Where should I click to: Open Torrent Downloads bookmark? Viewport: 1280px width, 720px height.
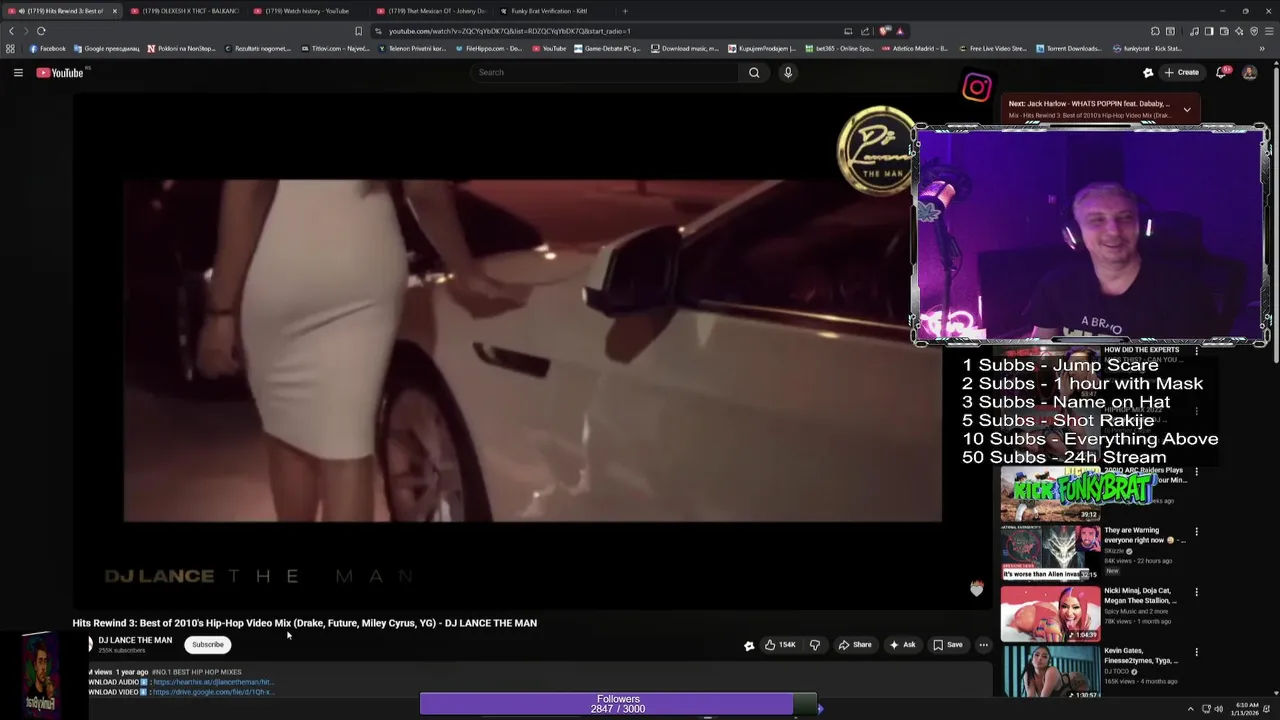1068,48
